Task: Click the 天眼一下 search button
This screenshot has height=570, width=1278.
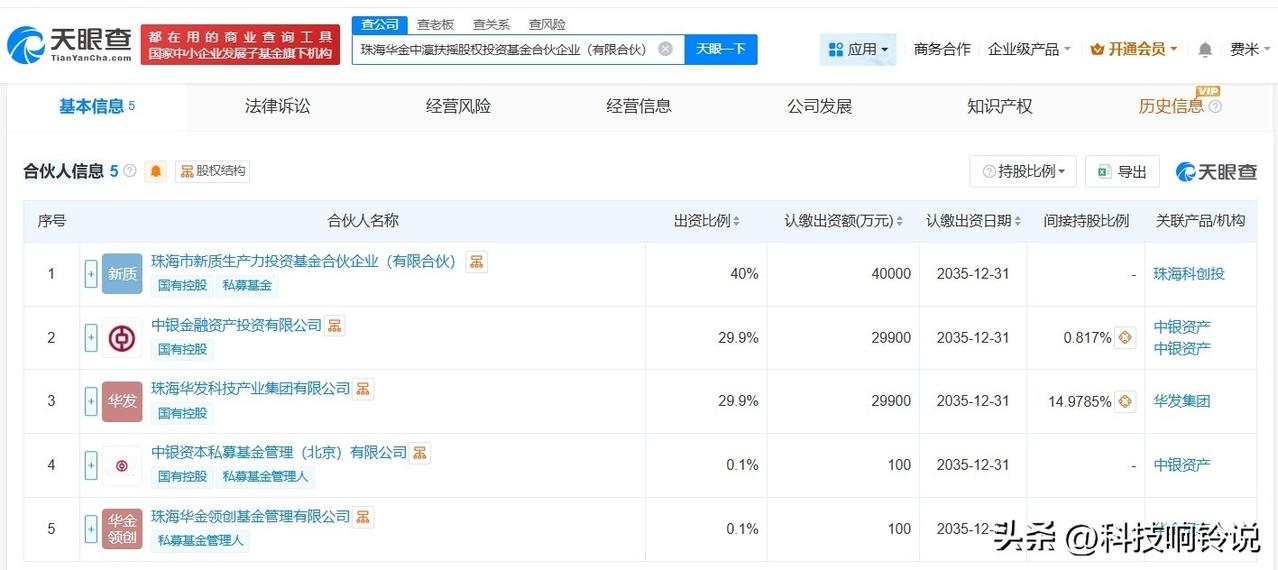Action: (x=721, y=49)
